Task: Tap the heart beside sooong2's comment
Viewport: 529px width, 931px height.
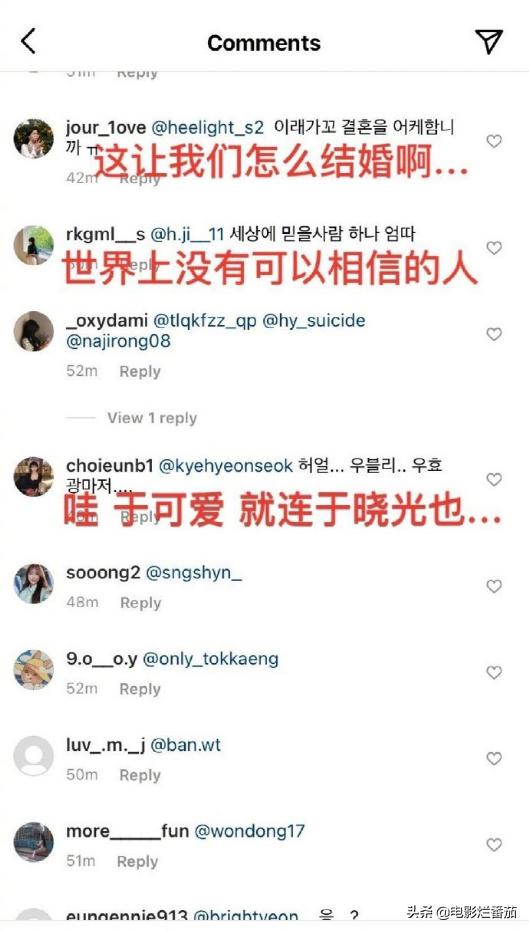Action: 494,587
